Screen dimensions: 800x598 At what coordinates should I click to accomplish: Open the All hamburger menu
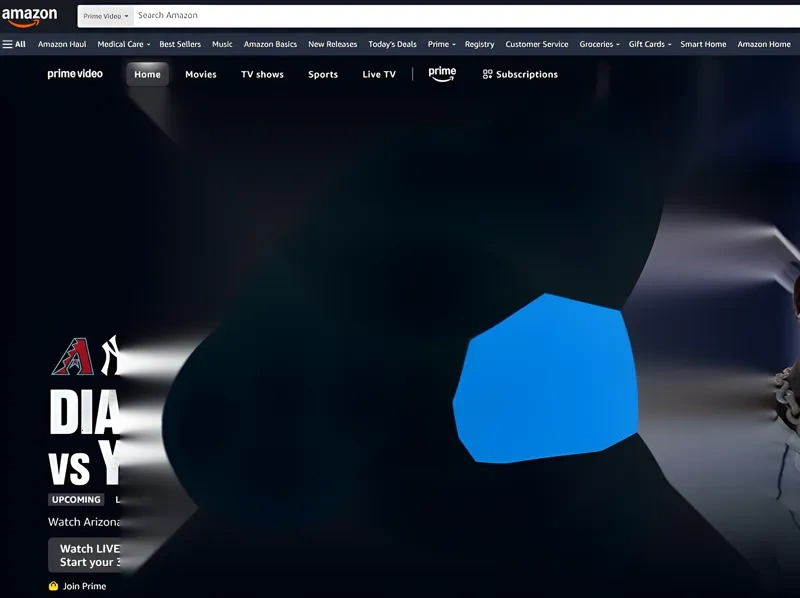pos(14,44)
